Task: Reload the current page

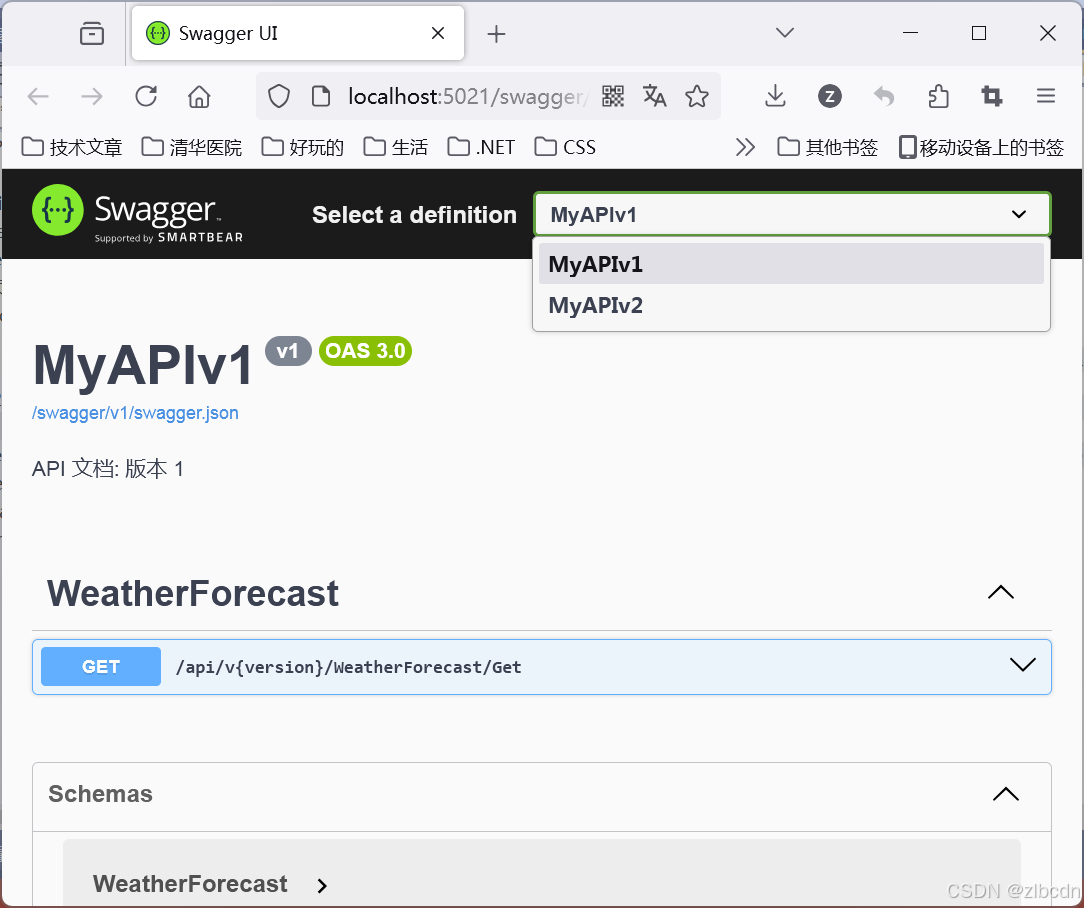Action: pyautogui.click(x=146, y=96)
